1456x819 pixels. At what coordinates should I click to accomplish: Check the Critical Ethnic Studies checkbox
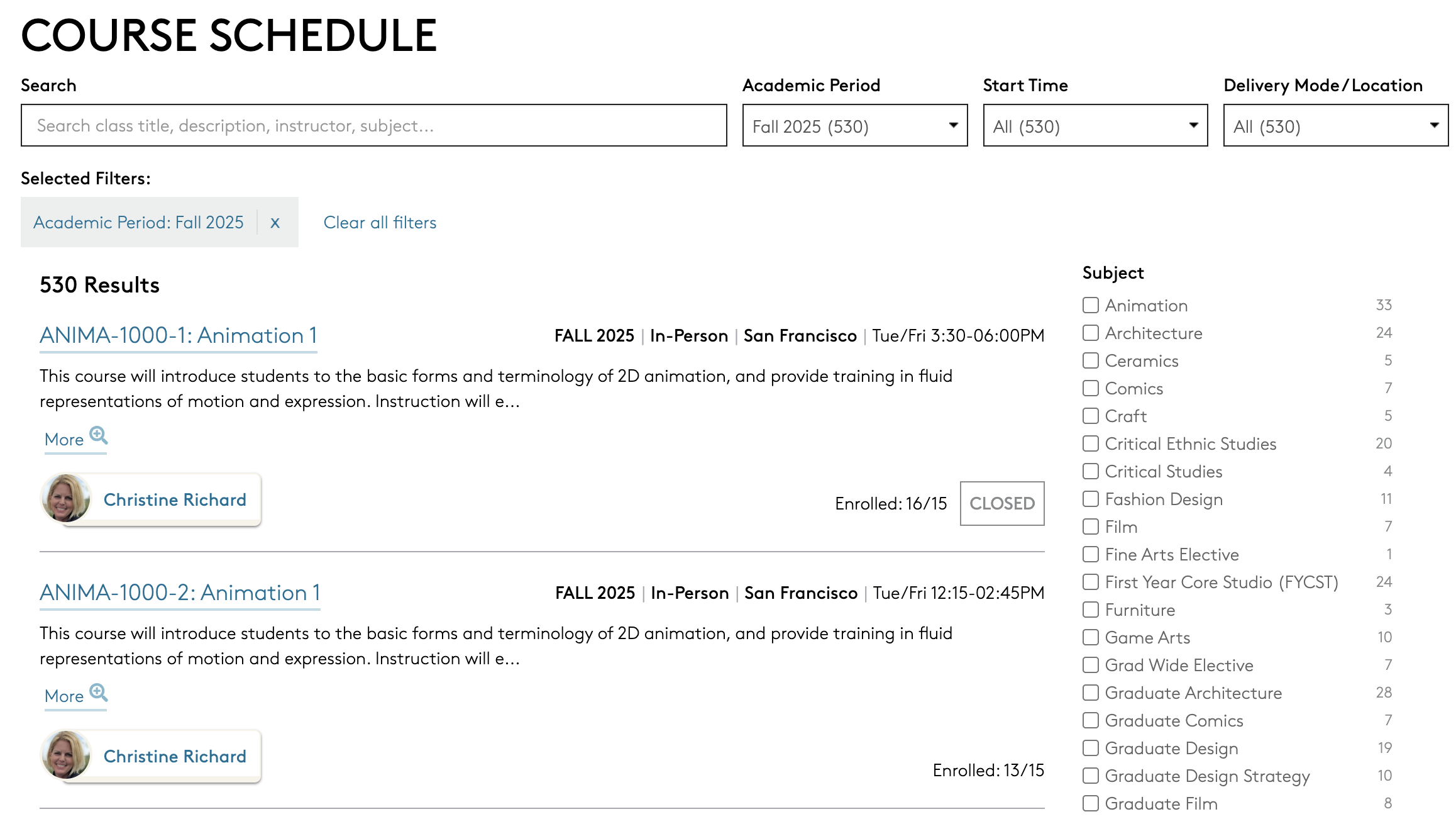[1091, 444]
